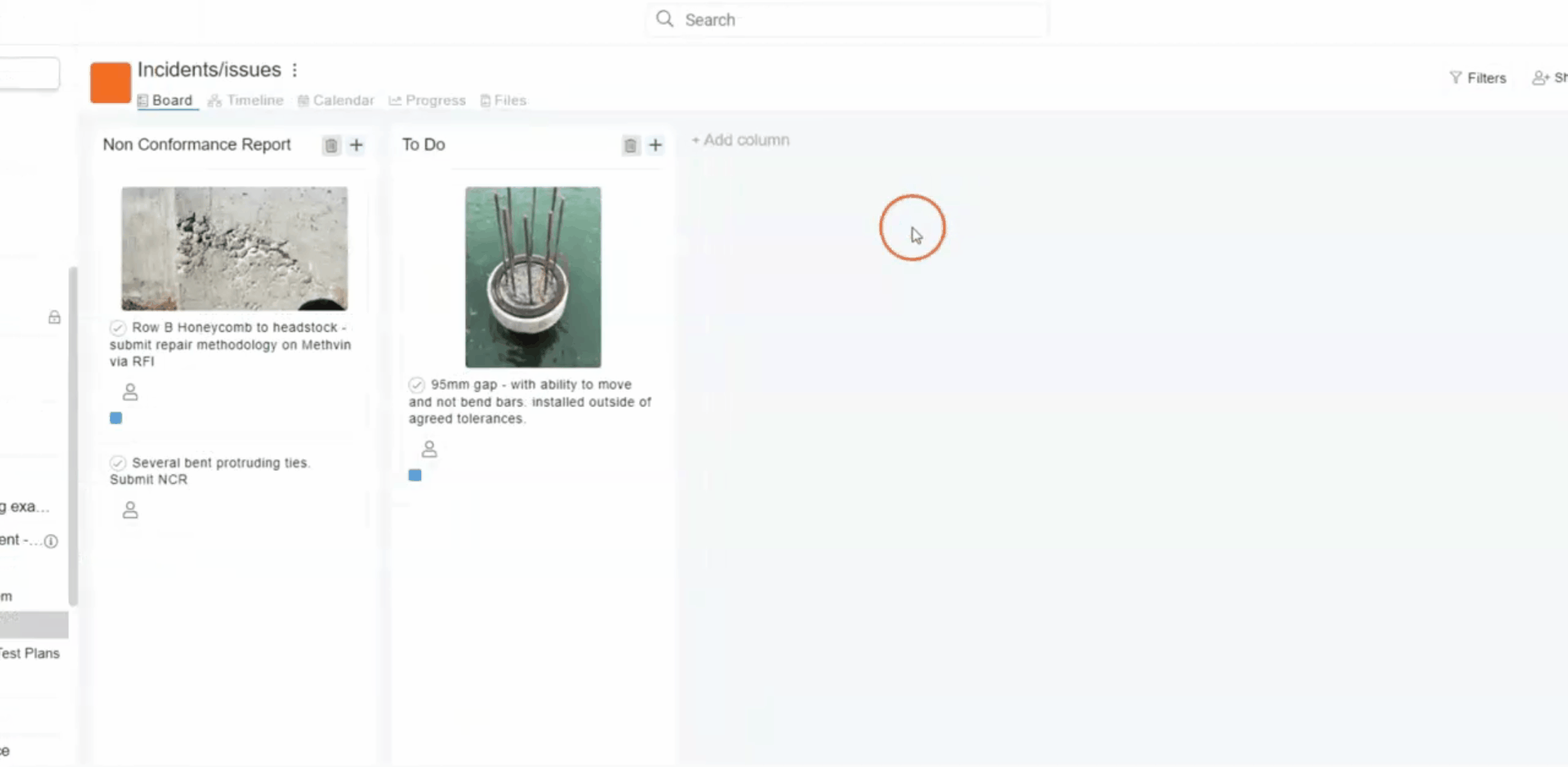Add new card to To Do column
1568x767 pixels.
coord(655,145)
